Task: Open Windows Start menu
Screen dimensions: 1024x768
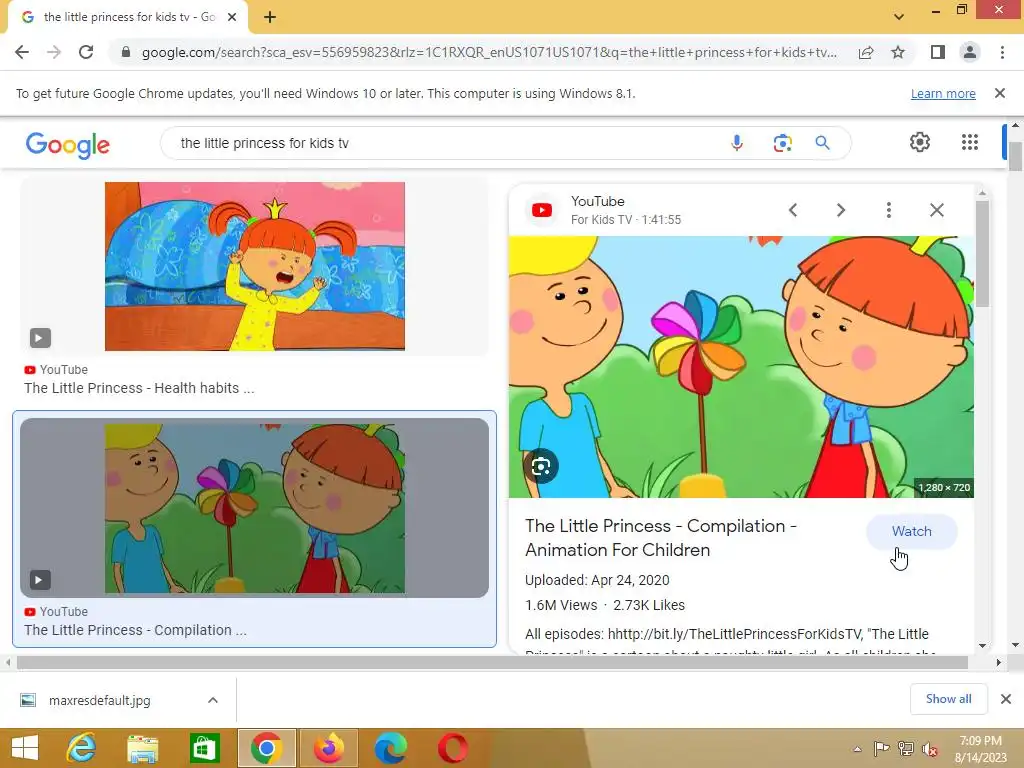Action: click(x=25, y=748)
